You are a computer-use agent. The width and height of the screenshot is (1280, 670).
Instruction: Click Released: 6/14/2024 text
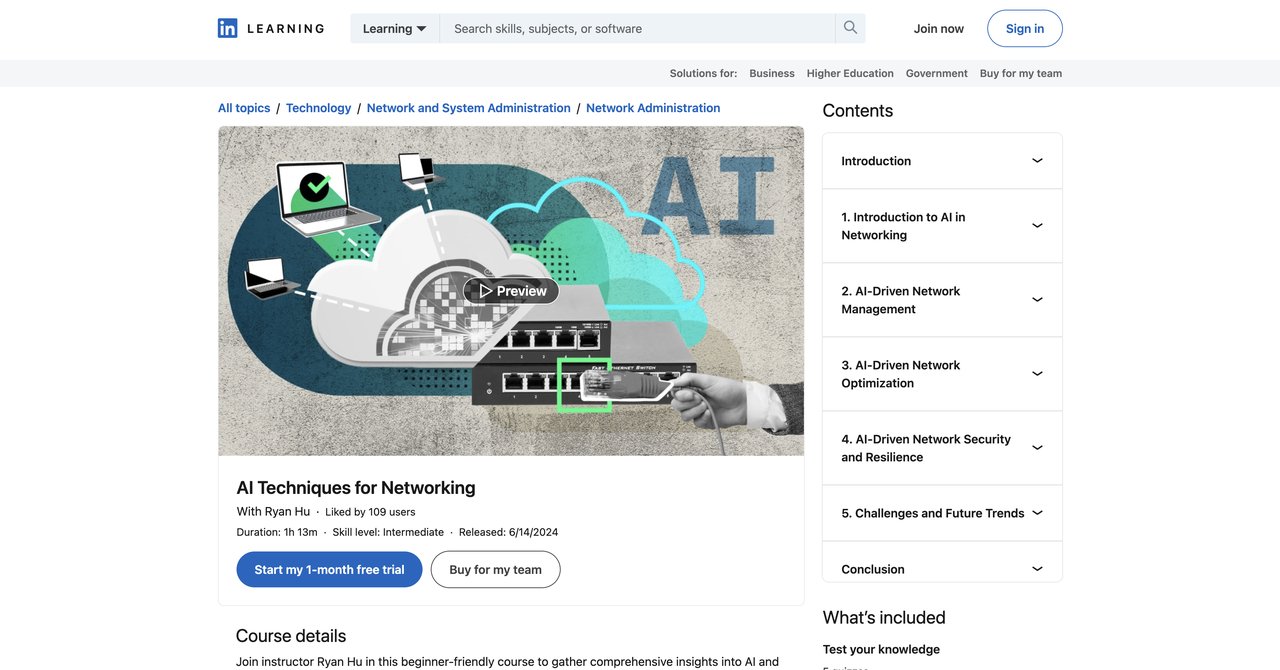[509, 532]
